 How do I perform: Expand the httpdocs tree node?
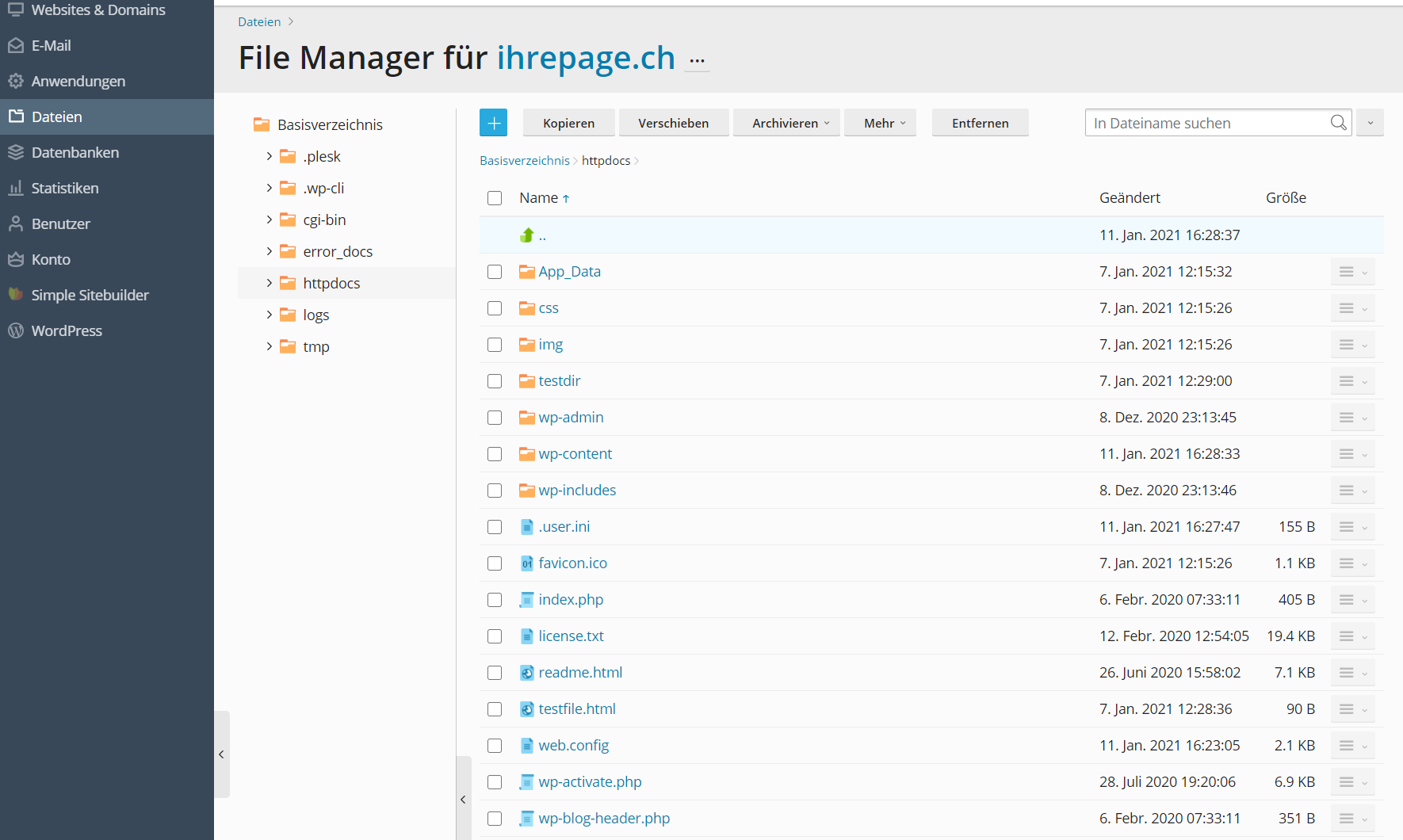click(270, 282)
